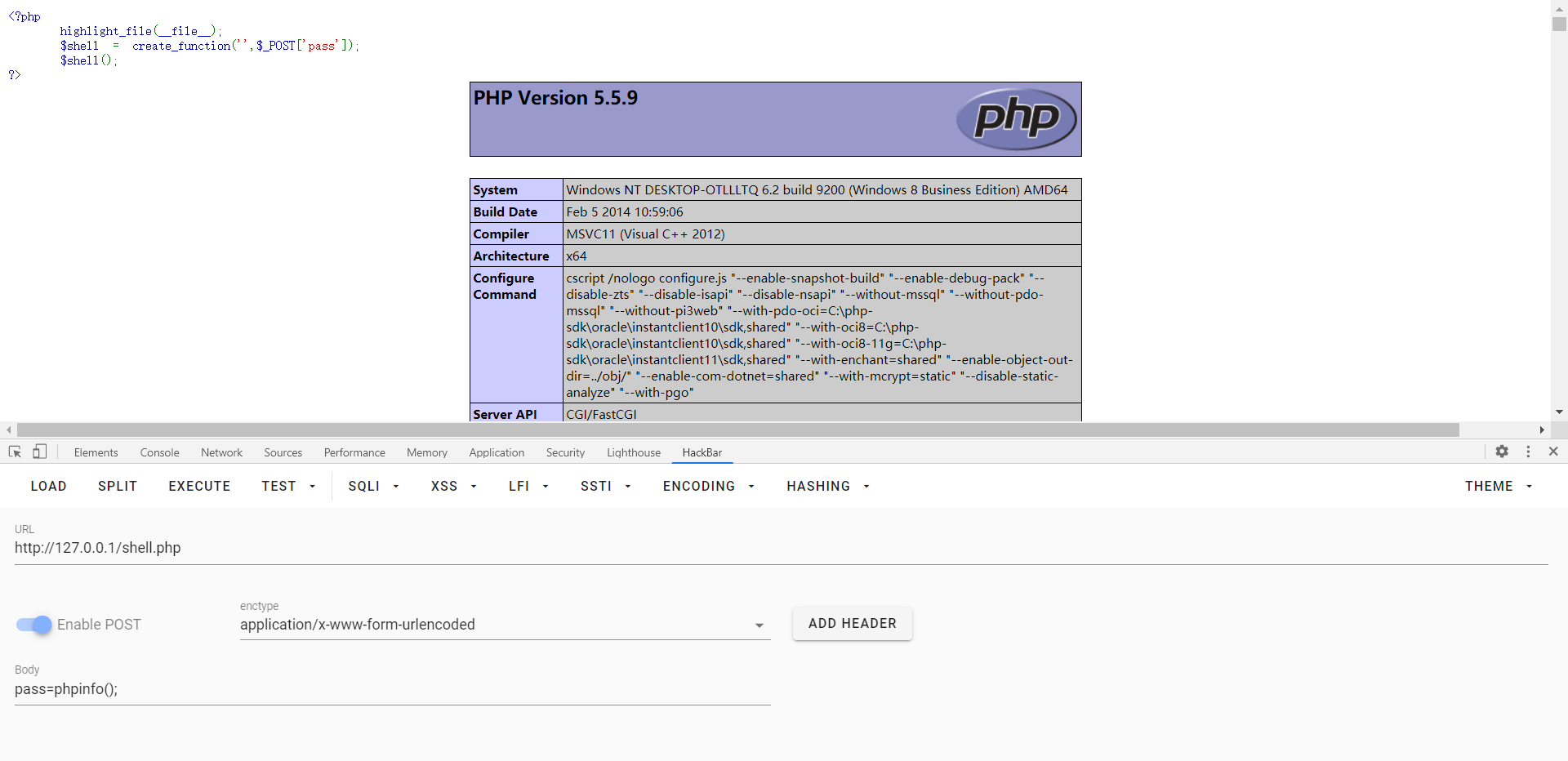Image resolution: width=1568 pixels, height=761 pixels.
Task: Toggle the device toolbar icon
Action: tap(39, 452)
